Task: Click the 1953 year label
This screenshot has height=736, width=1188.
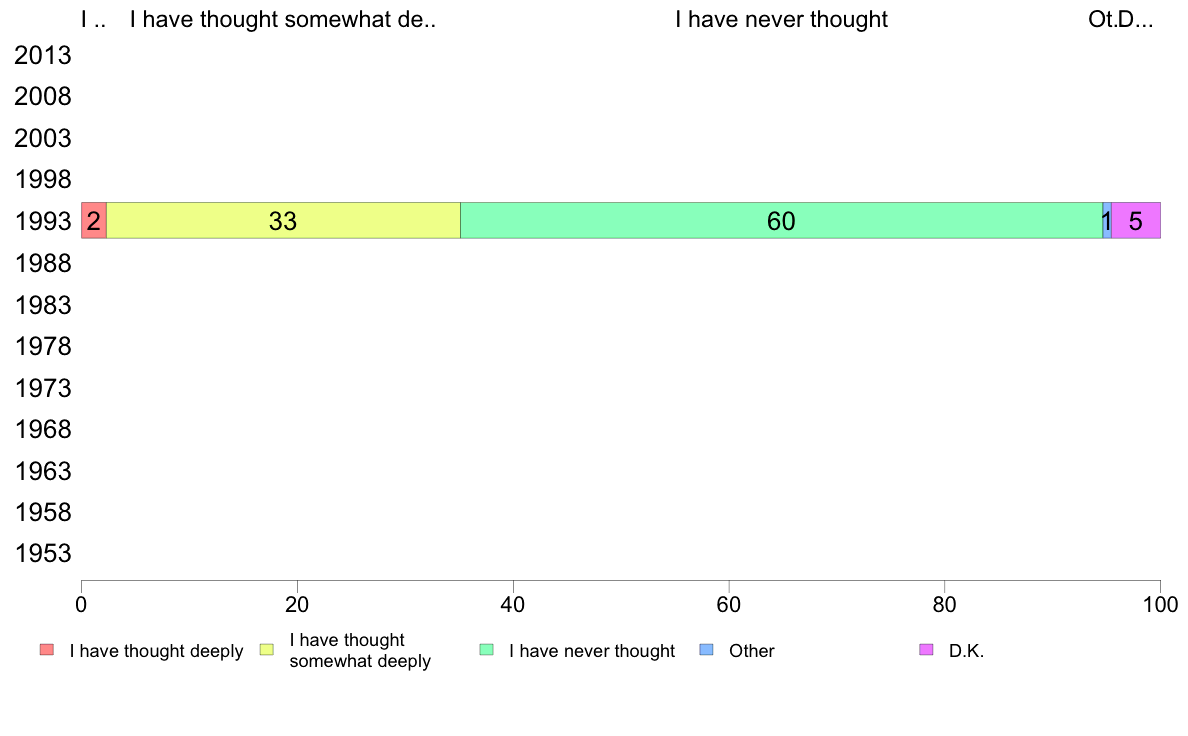Action: tap(43, 553)
